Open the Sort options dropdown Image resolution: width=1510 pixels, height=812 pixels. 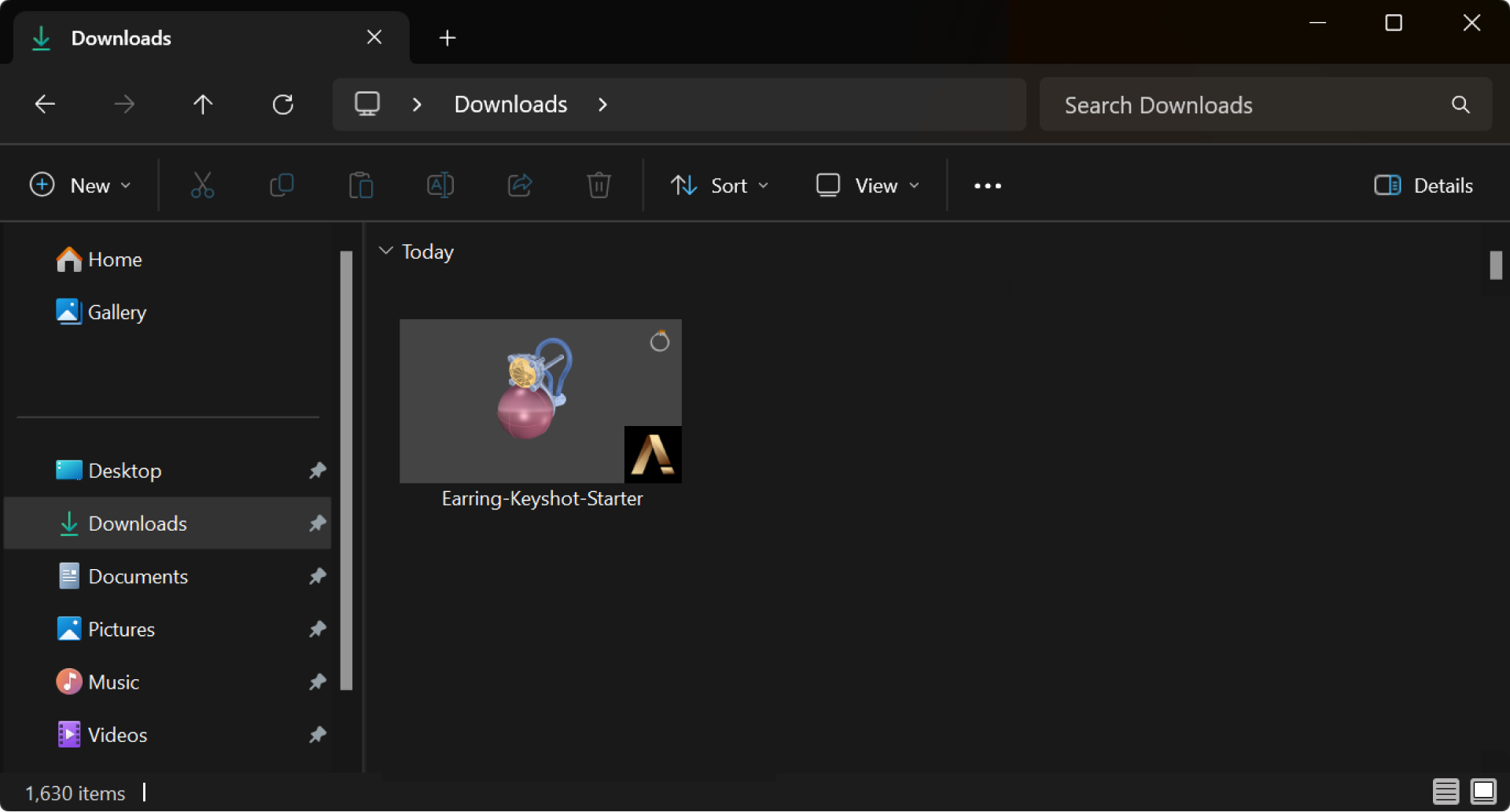(x=720, y=186)
